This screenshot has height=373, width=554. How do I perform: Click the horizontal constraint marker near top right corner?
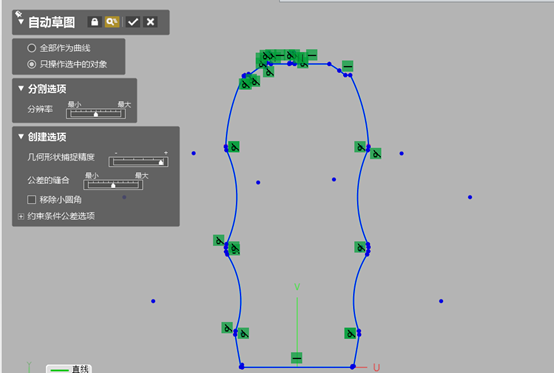[x=348, y=66]
